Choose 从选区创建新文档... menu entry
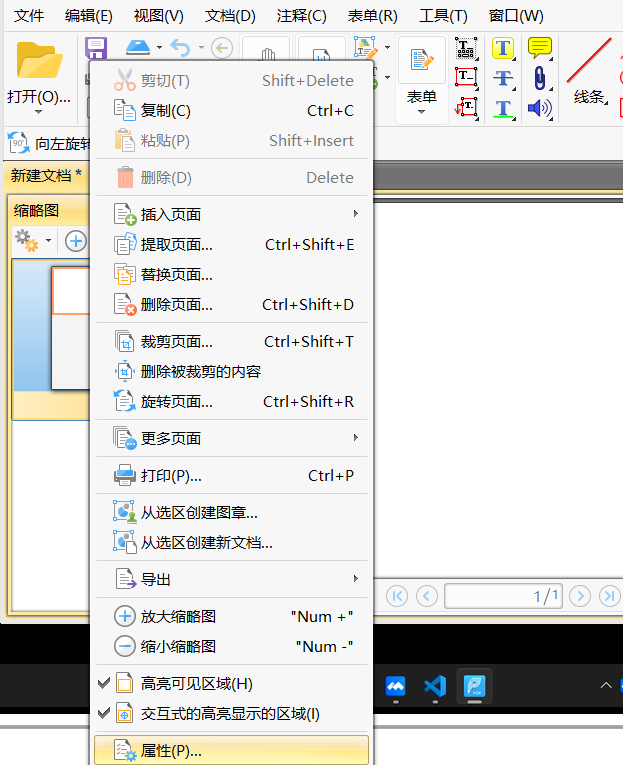The image size is (623, 765). pos(232,542)
